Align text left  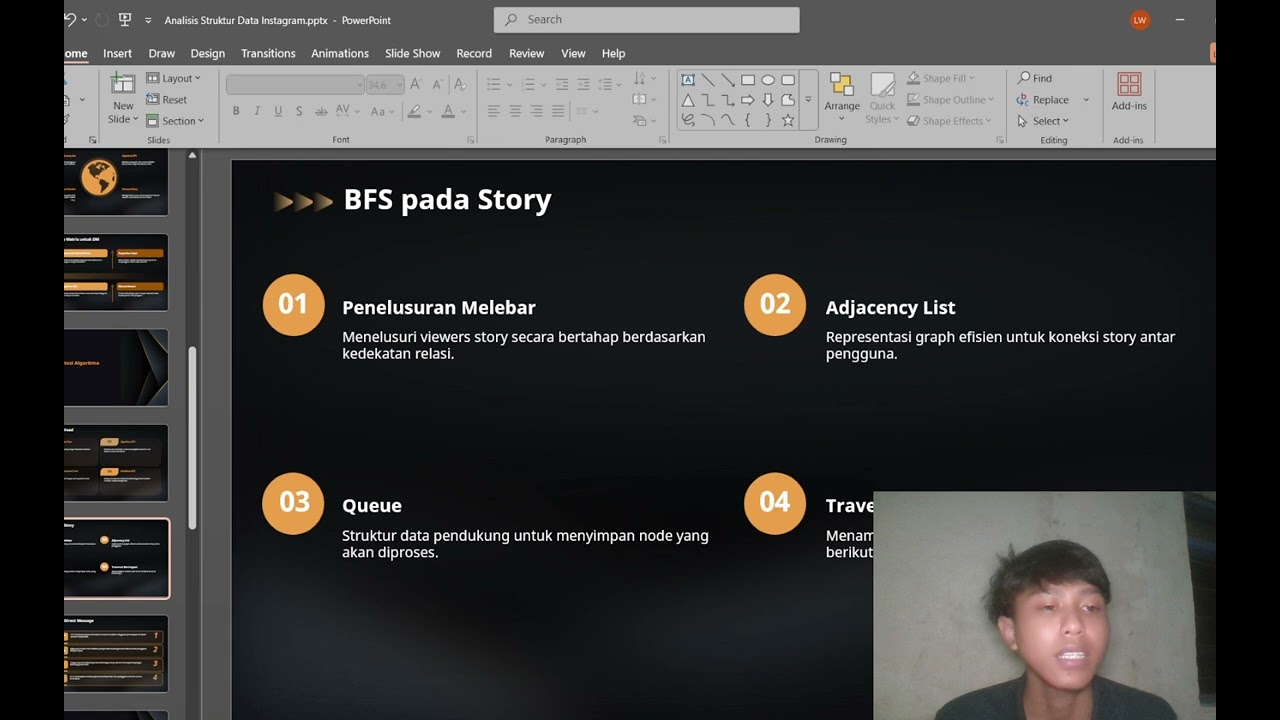494,111
